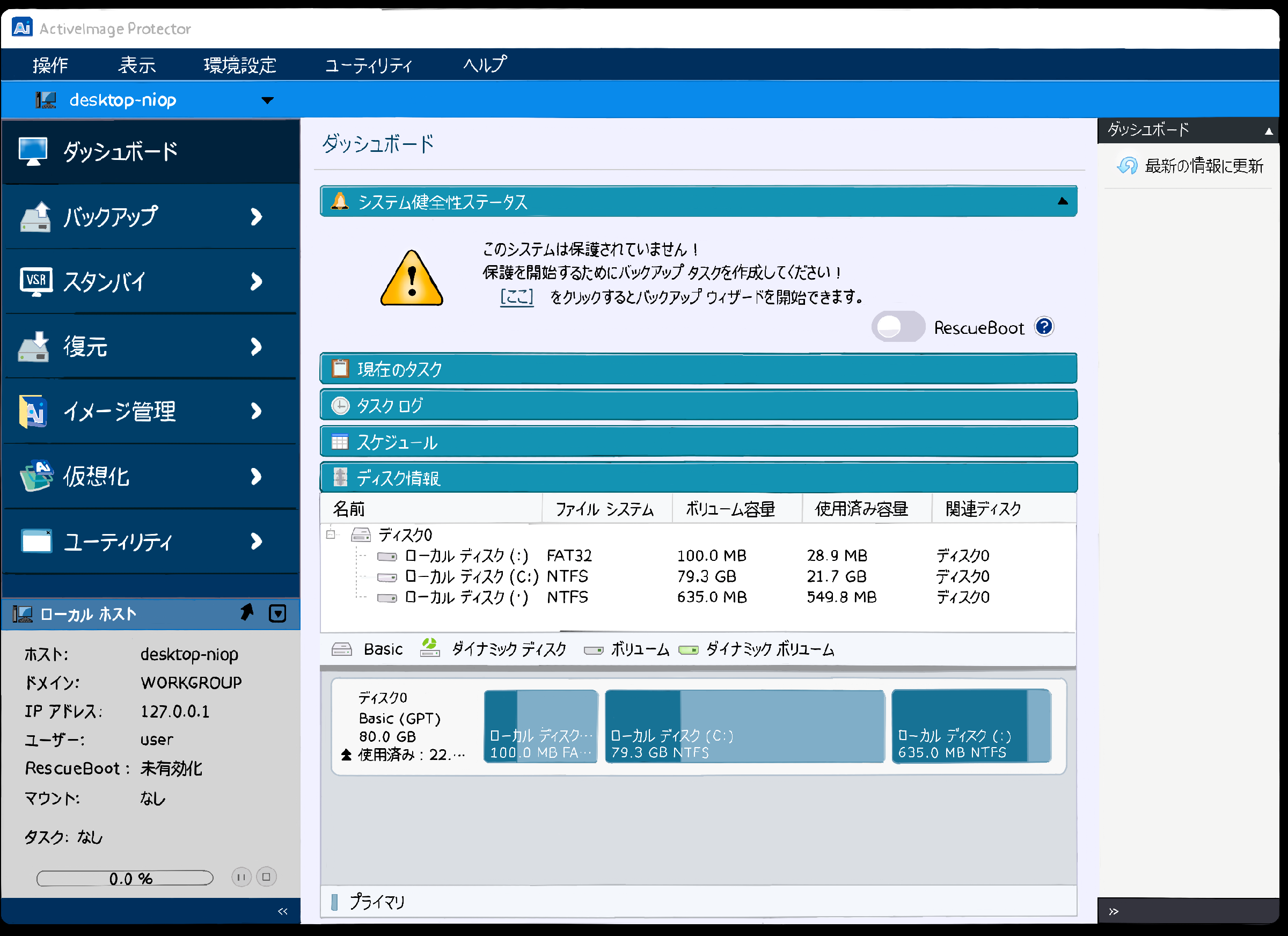Expand the スケジュール section header

coord(698,442)
